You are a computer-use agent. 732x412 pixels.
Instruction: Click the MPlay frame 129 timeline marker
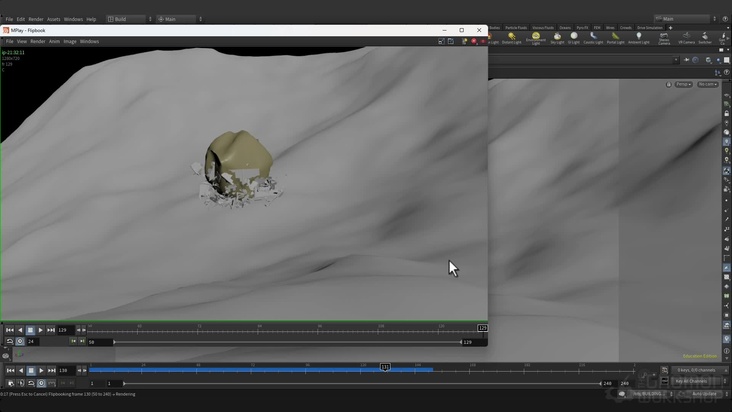tap(483, 328)
